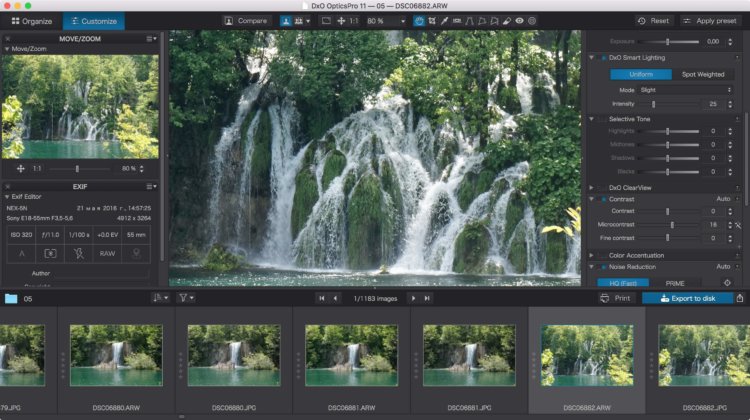Collapse the Contrast section

pos(592,199)
